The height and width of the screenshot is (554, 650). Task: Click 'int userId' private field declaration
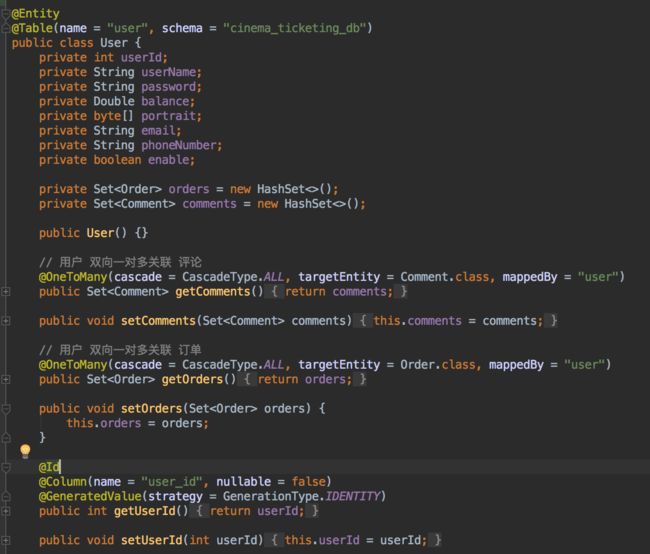pos(103,57)
